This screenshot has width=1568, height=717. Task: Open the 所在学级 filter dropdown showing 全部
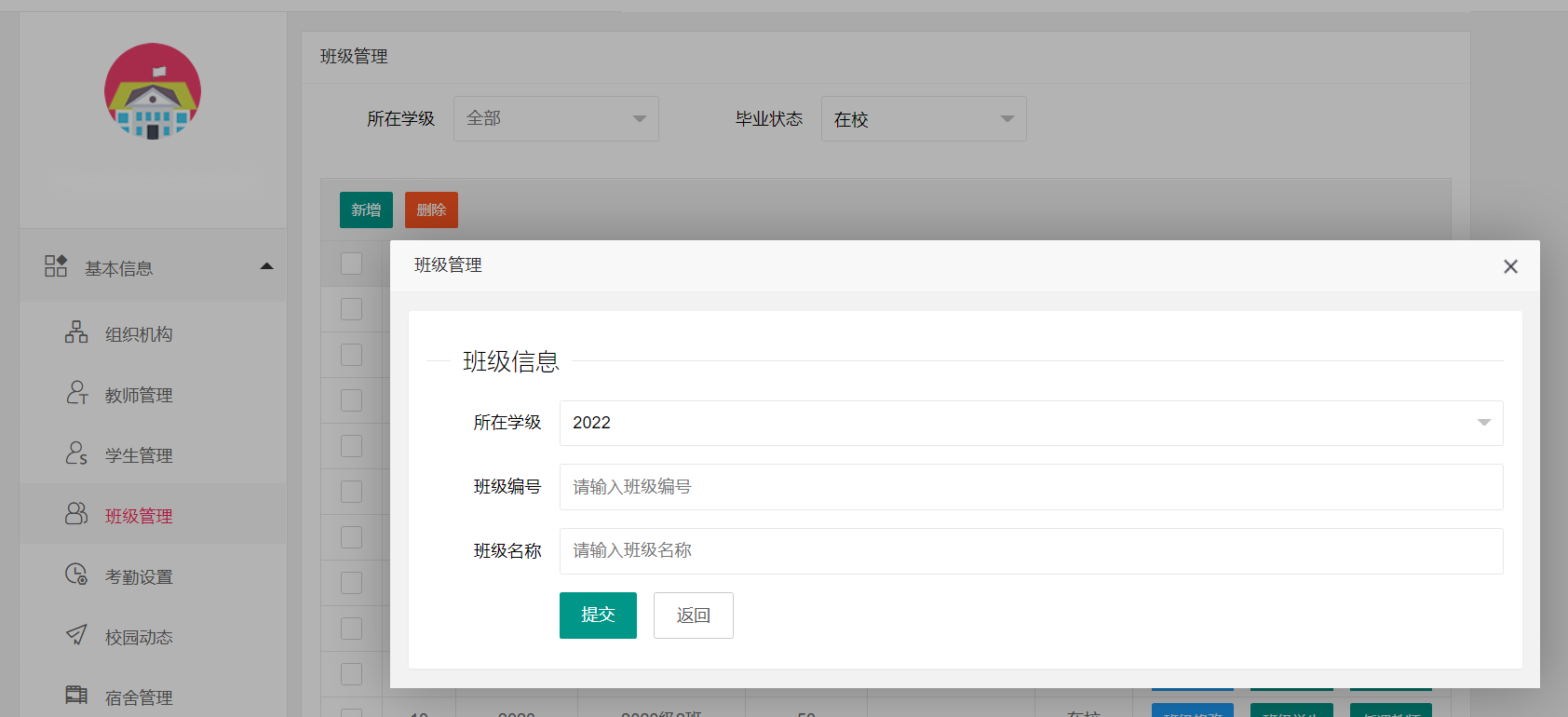coord(556,119)
